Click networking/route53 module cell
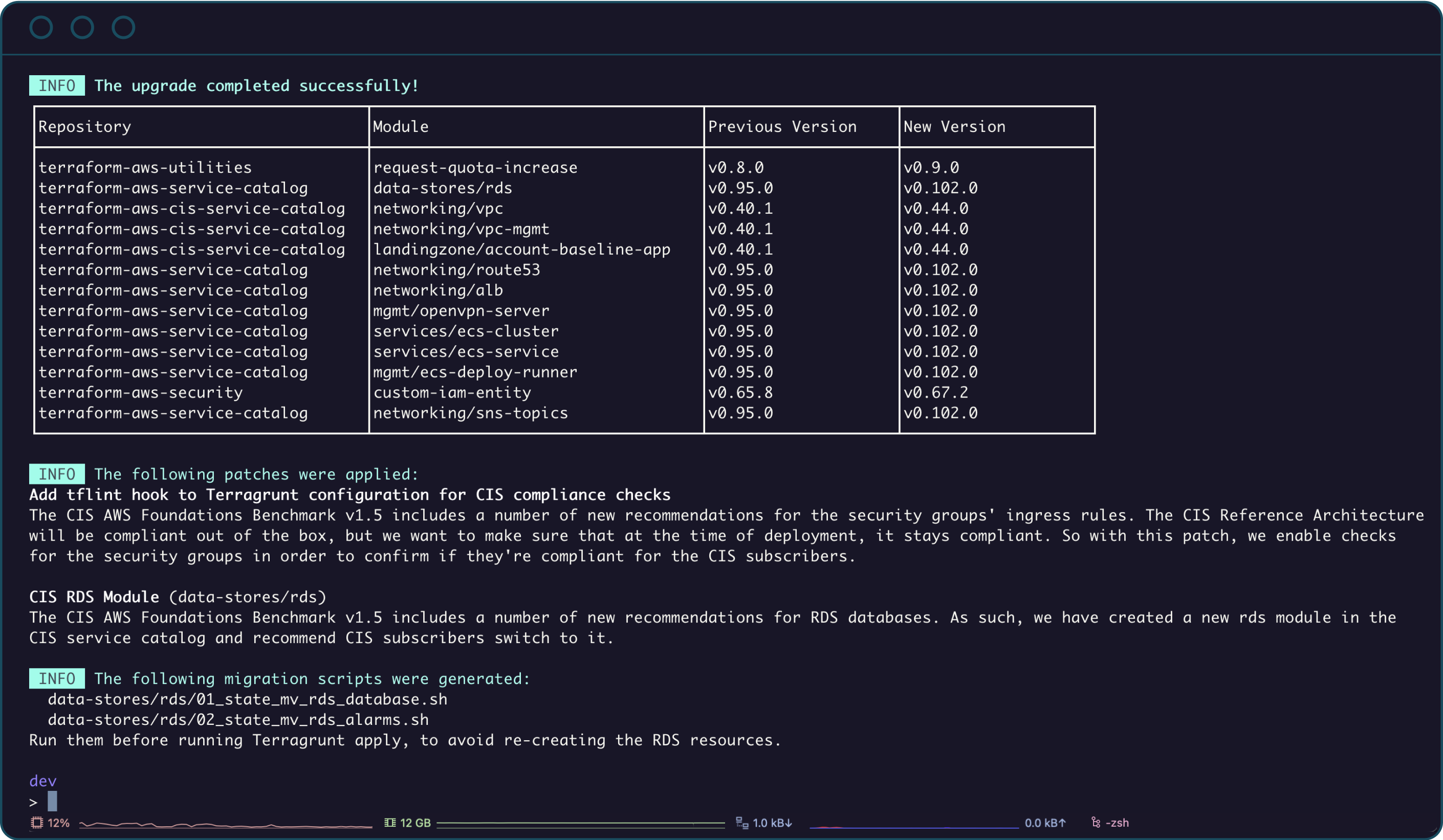The height and width of the screenshot is (840, 1443). 456,270
